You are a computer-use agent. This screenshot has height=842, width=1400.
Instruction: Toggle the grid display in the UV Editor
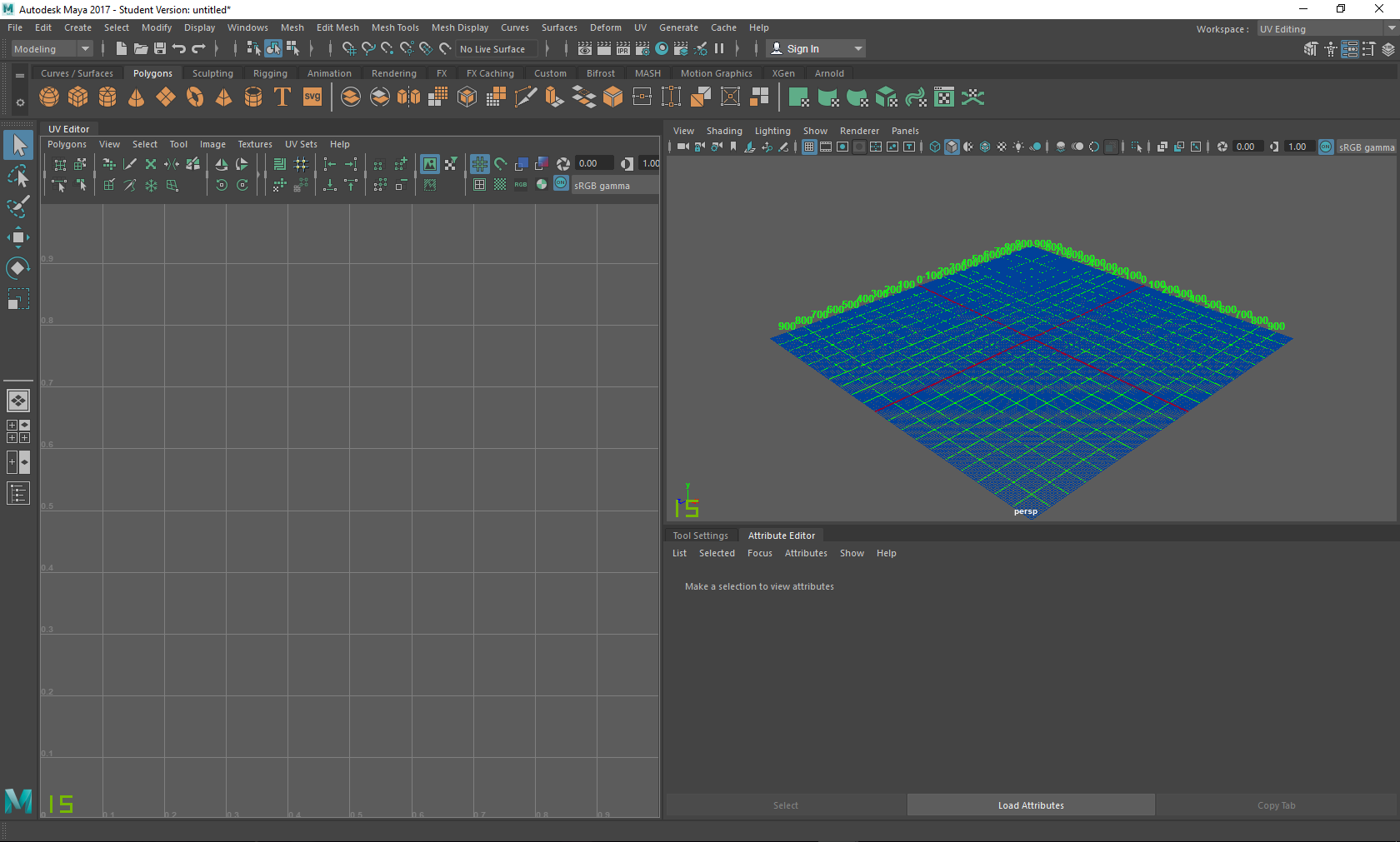(479, 164)
